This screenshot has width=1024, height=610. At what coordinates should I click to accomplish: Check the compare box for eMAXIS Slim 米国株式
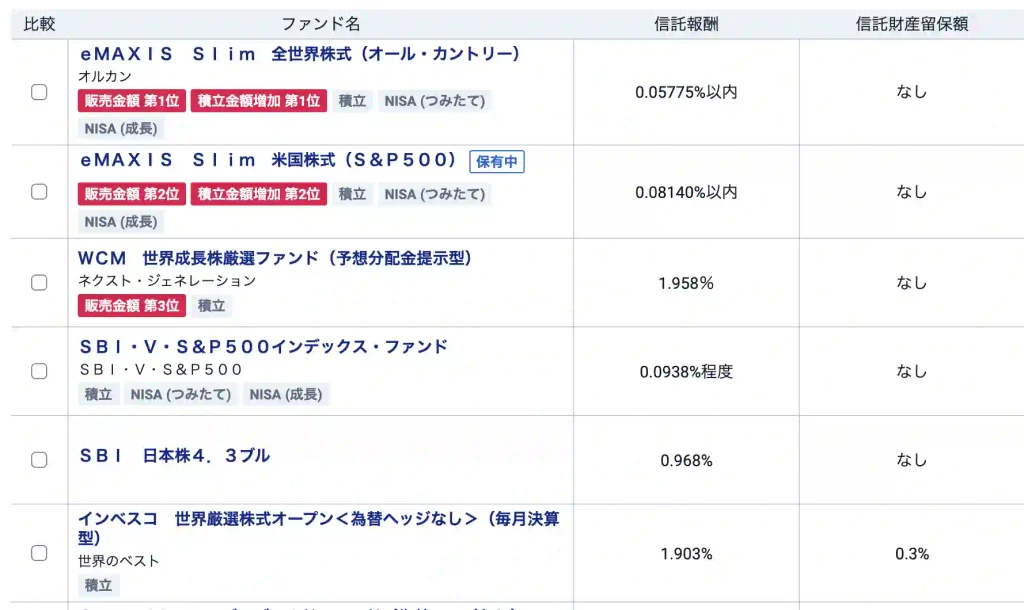click(x=39, y=192)
